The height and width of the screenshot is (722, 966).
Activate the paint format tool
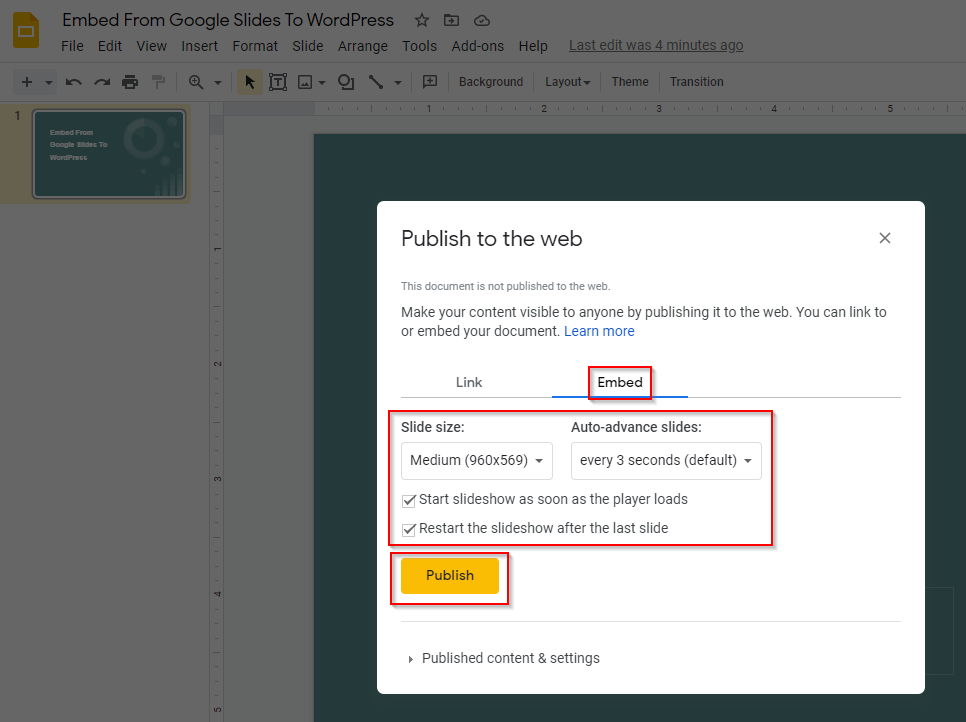coord(158,82)
